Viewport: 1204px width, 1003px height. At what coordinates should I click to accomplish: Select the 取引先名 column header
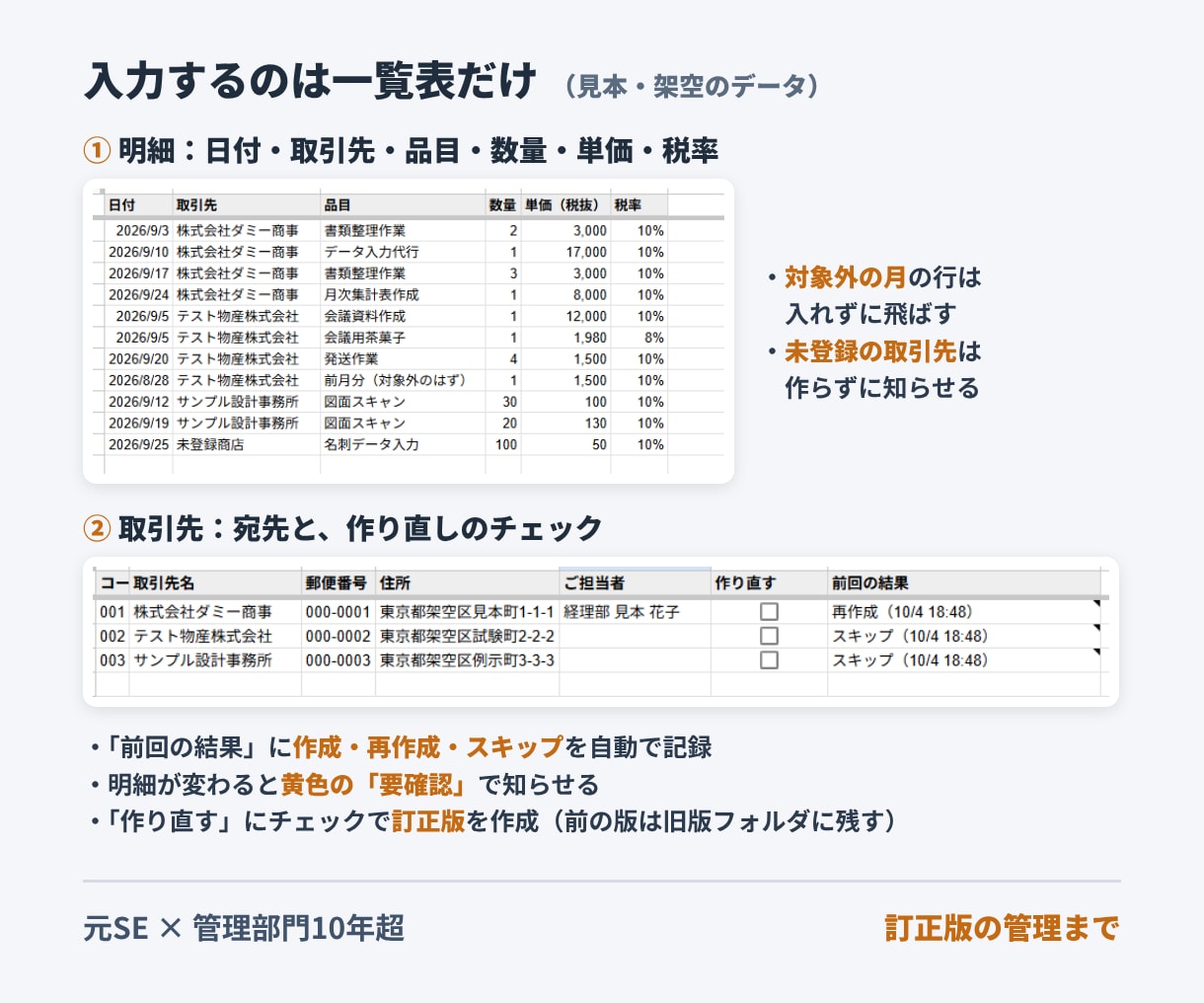[x=215, y=582]
